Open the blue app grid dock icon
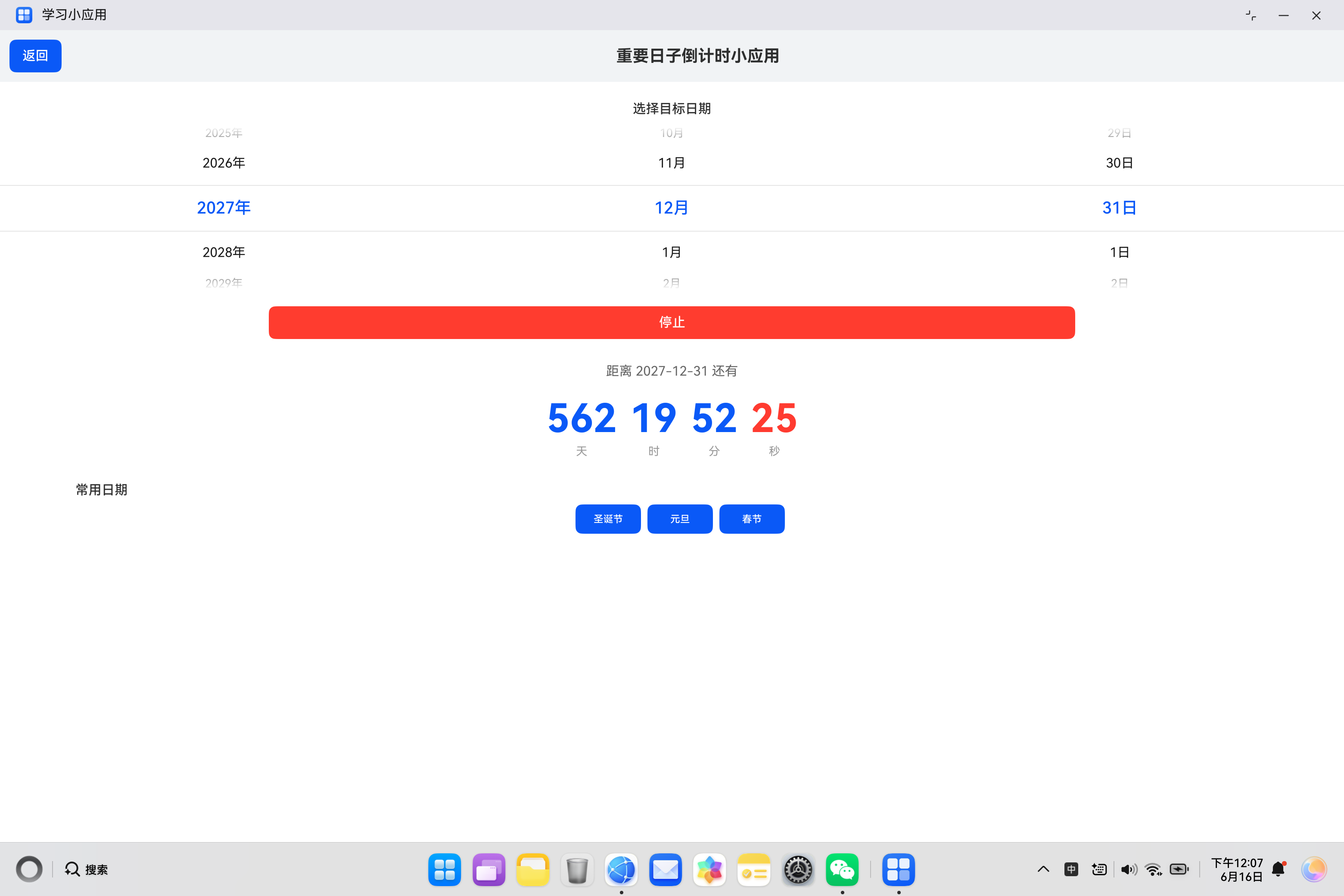 pos(445,869)
